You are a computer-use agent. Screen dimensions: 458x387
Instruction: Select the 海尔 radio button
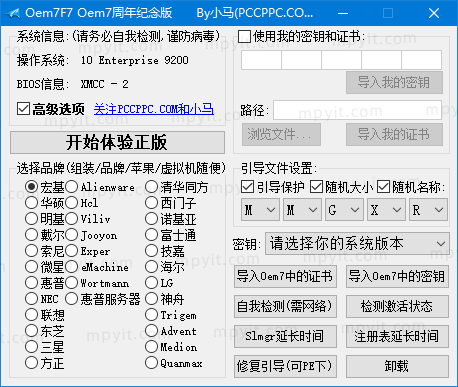point(151,267)
